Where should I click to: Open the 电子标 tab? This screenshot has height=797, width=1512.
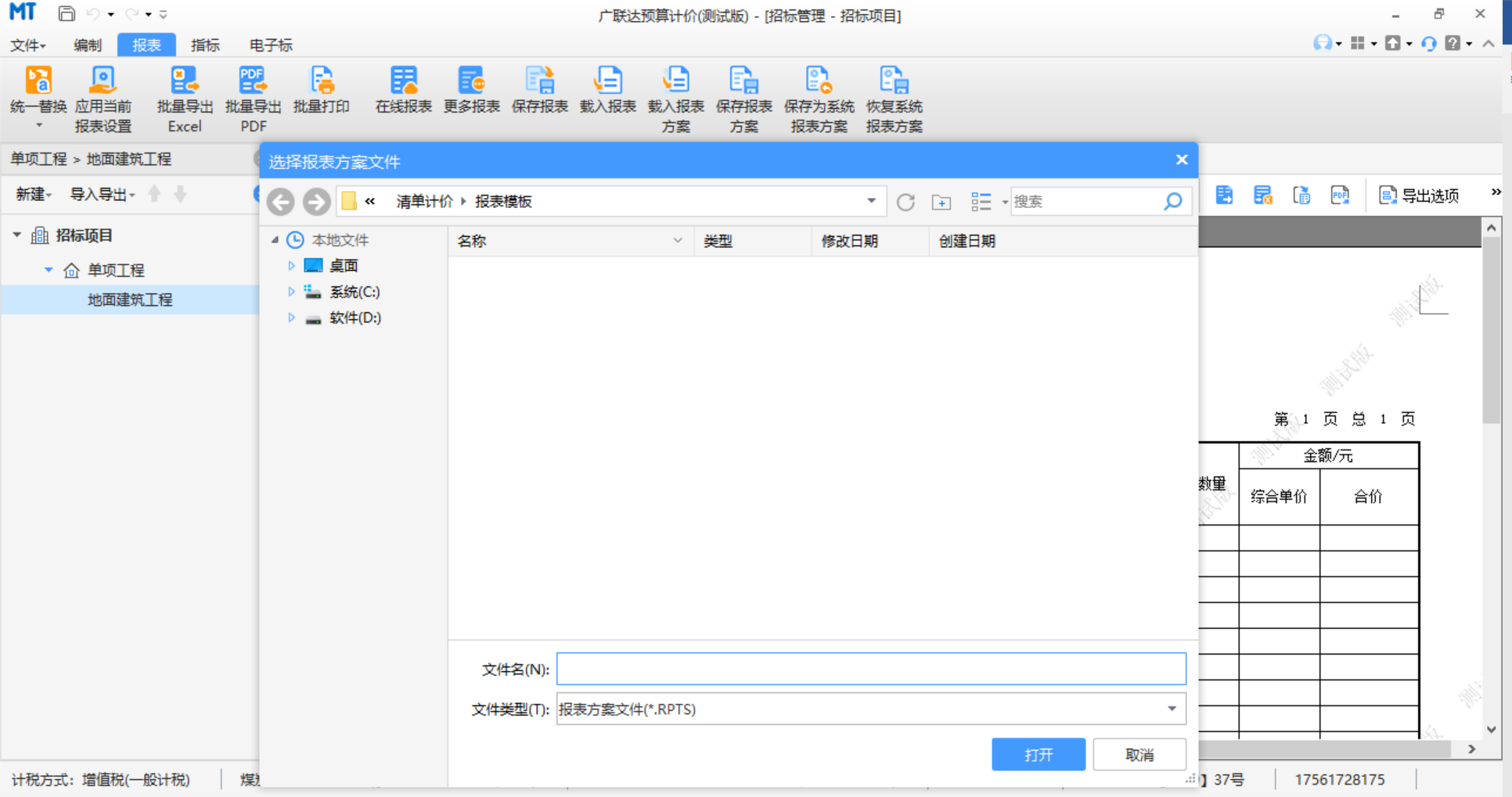click(271, 45)
